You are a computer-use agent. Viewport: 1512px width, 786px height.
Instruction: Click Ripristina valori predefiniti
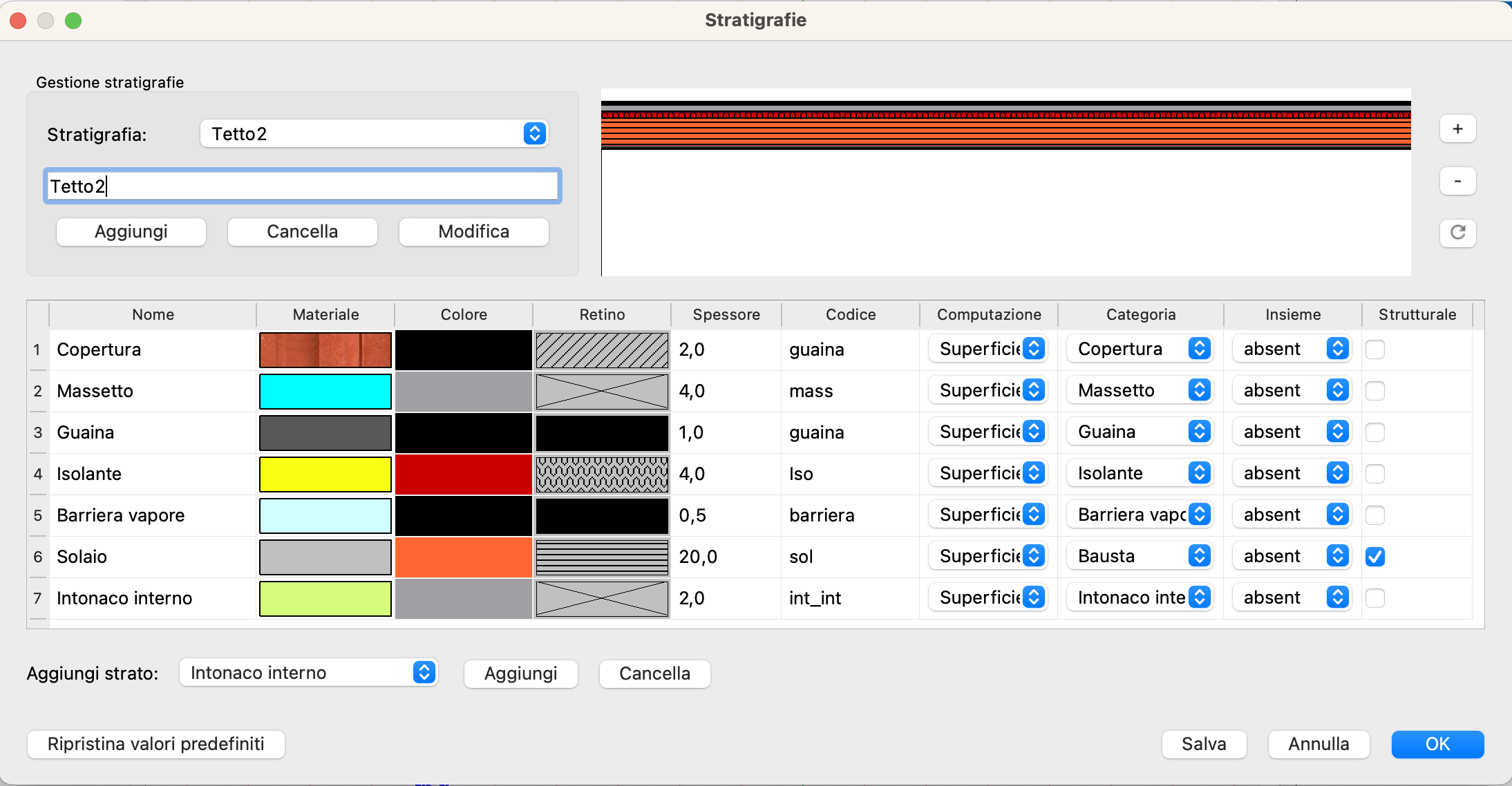pos(155,744)
